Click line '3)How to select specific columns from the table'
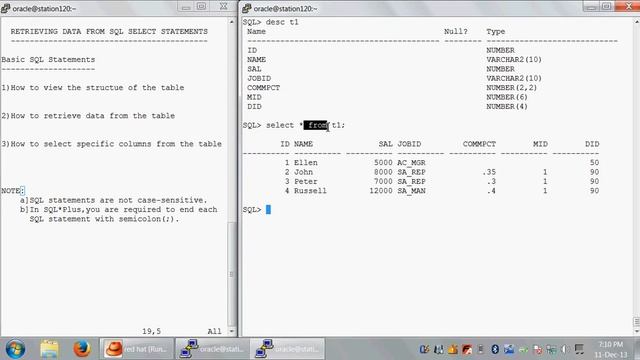The width and height of the screenshot is (640, 360). click(111, 144)
